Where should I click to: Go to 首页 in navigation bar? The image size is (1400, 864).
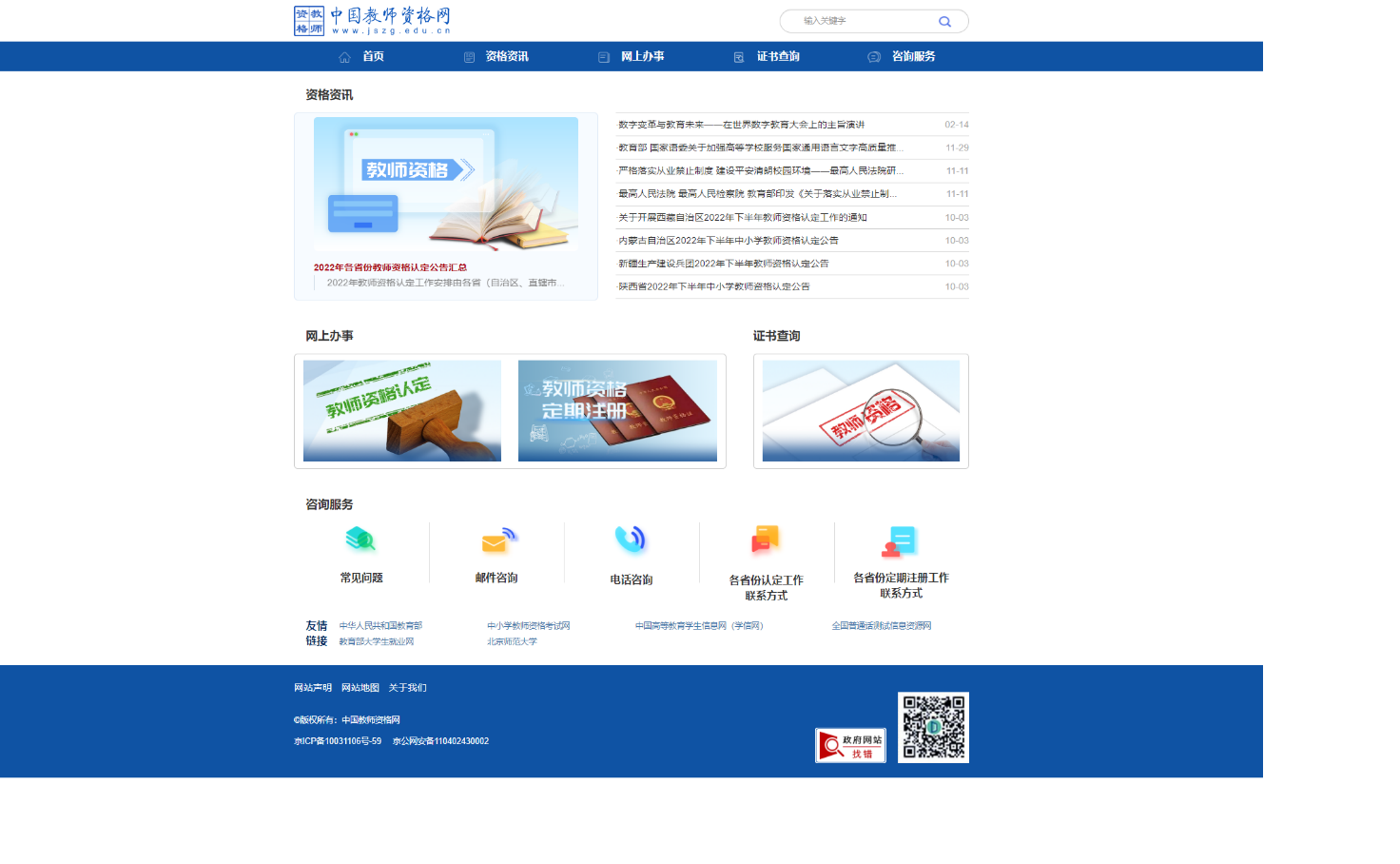pyautogui.click(x=362, y=57)
